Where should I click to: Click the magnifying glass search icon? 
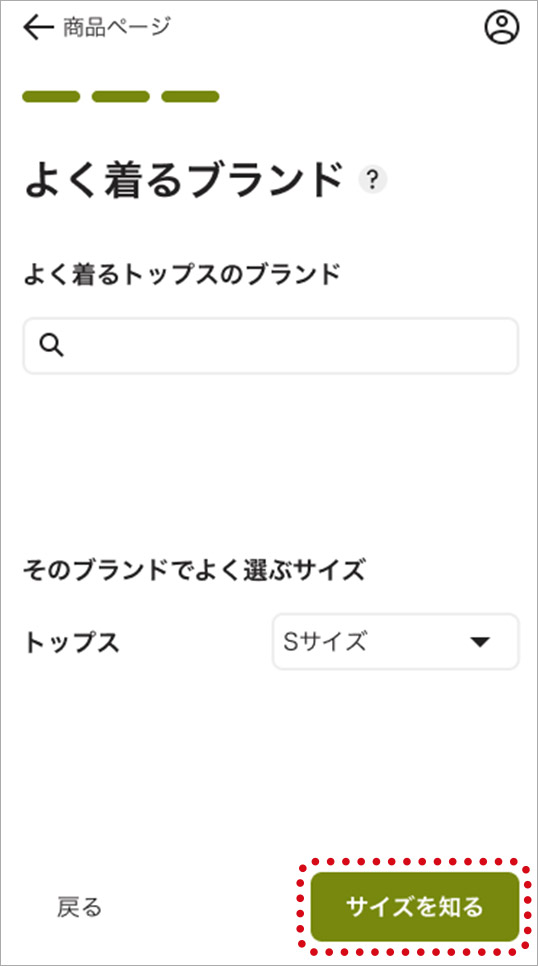pyautogui.click(x=51, y=346)
